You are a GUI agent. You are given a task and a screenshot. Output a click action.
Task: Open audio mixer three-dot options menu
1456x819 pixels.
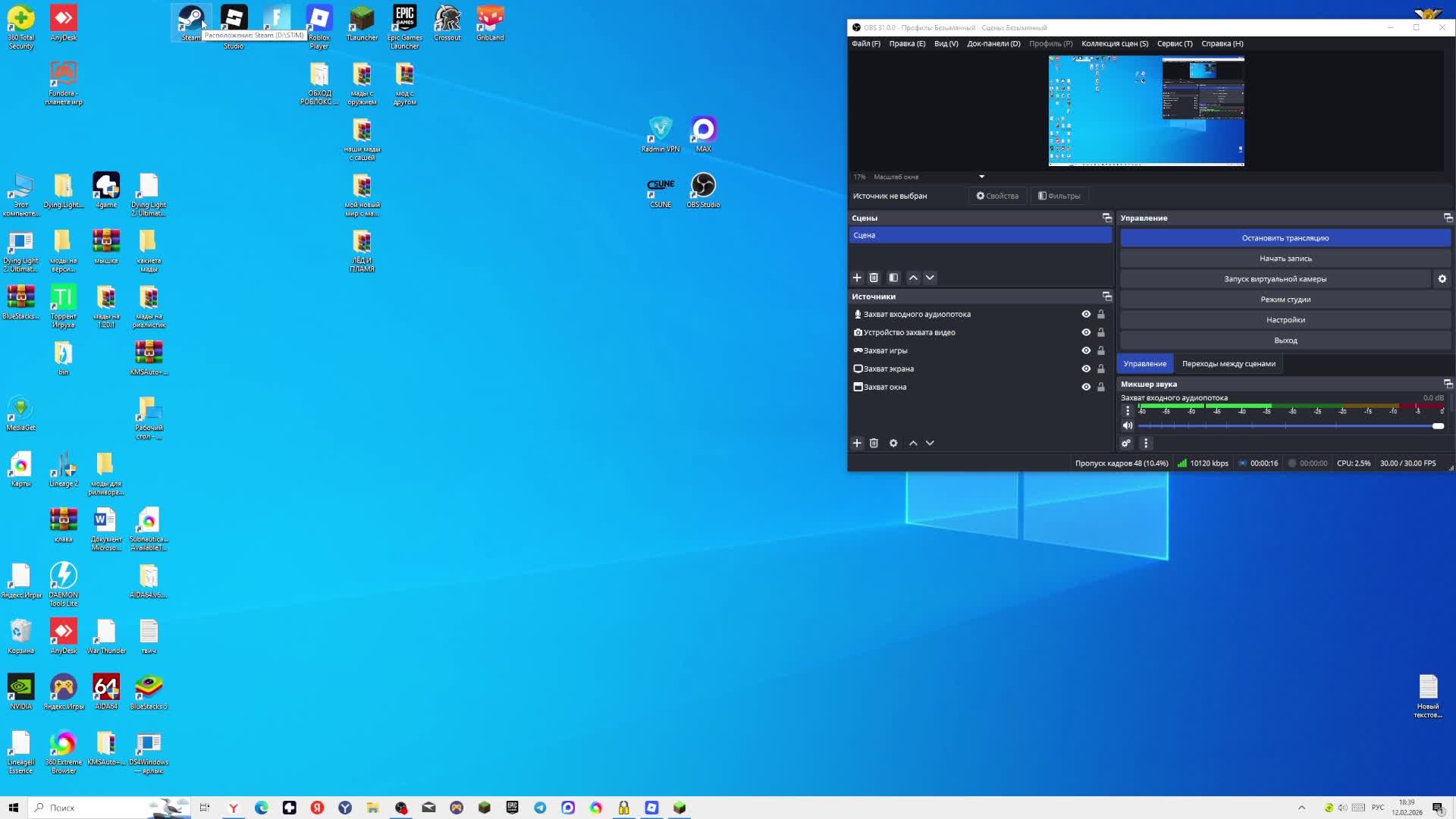tap(1146, 443)
